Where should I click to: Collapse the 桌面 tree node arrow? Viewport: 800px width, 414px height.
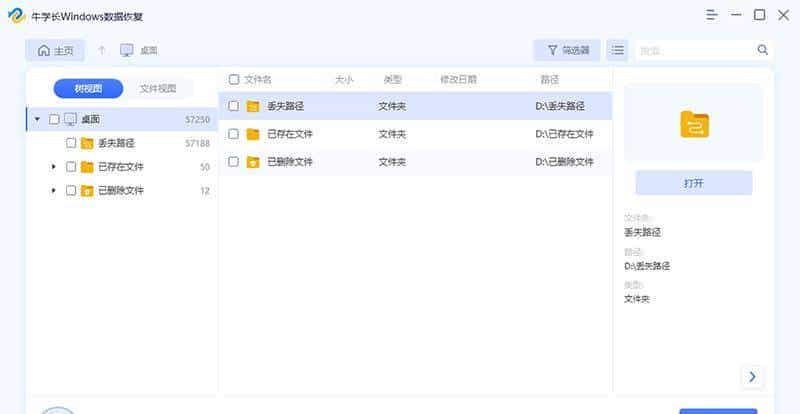pos(37,119)
